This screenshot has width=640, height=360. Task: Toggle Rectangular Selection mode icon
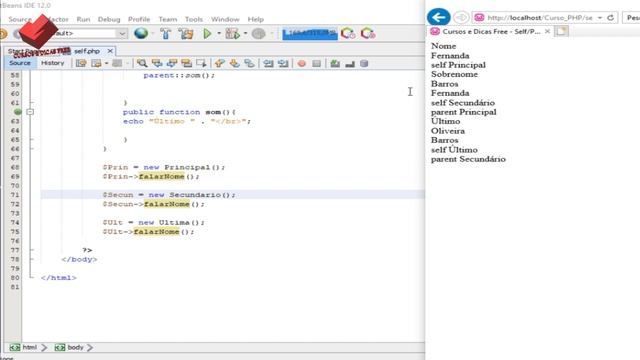201,63
